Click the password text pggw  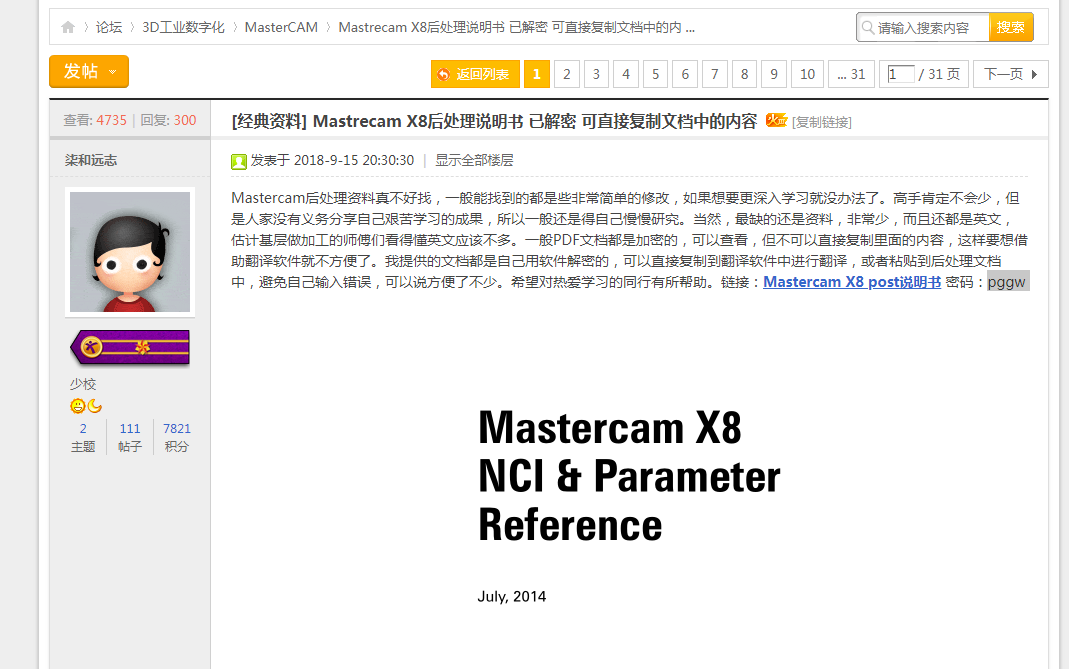1006,282
